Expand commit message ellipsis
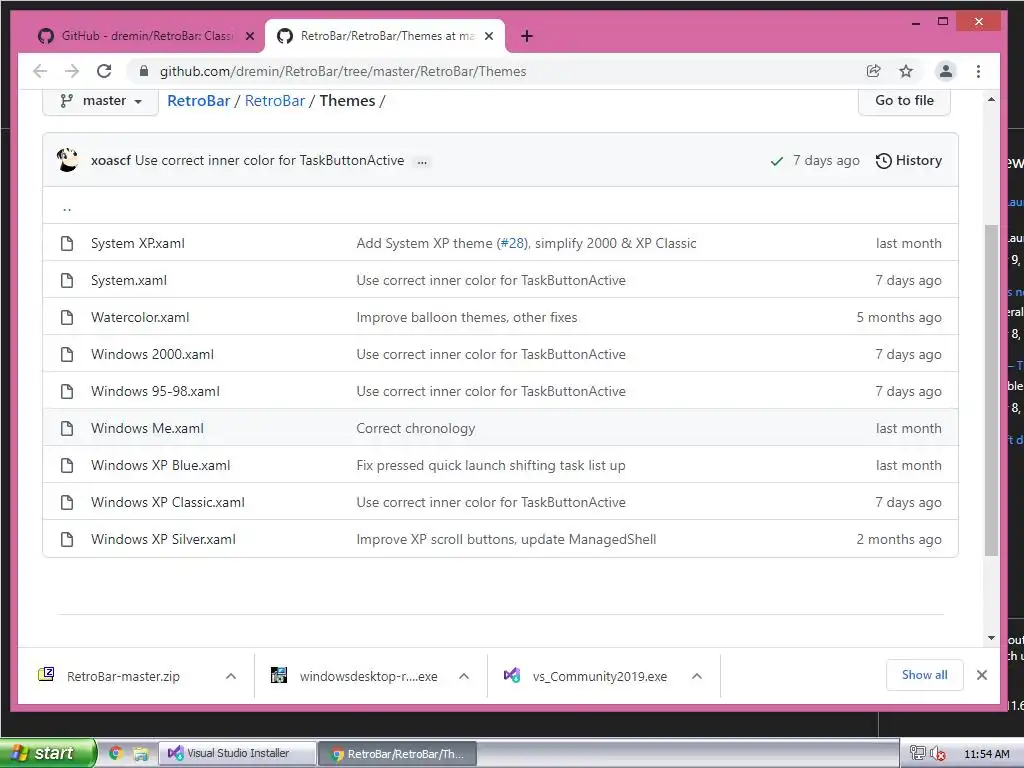The height and width of the screenshot is (768, 1024). click(x=423, y=161)
